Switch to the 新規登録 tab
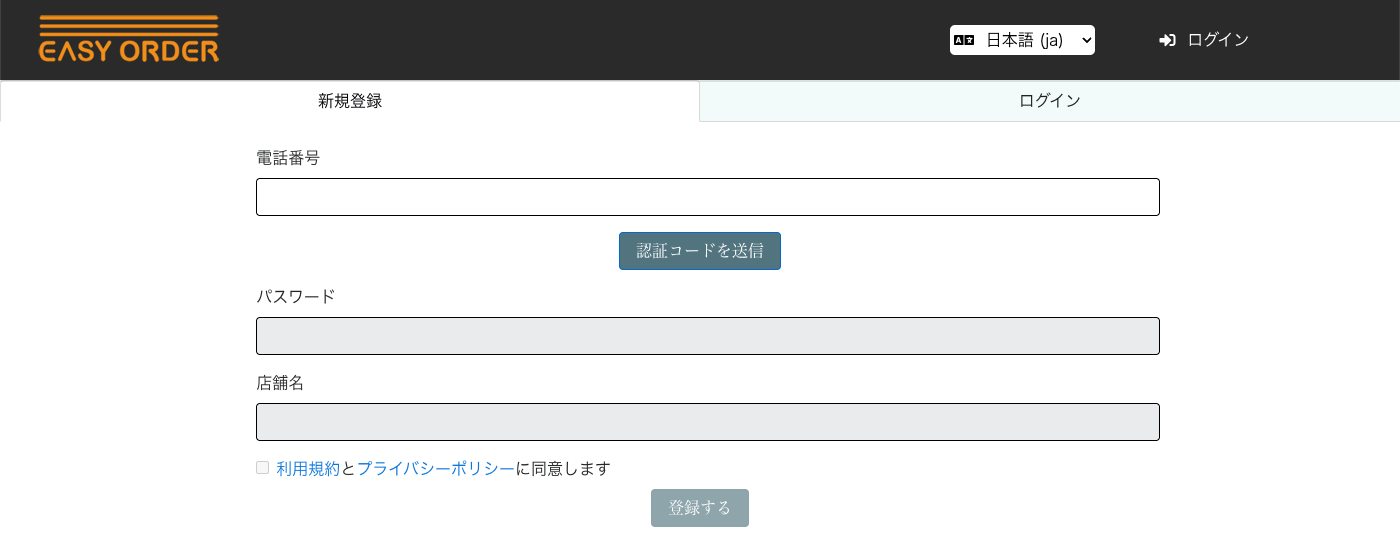 point(350,101)
